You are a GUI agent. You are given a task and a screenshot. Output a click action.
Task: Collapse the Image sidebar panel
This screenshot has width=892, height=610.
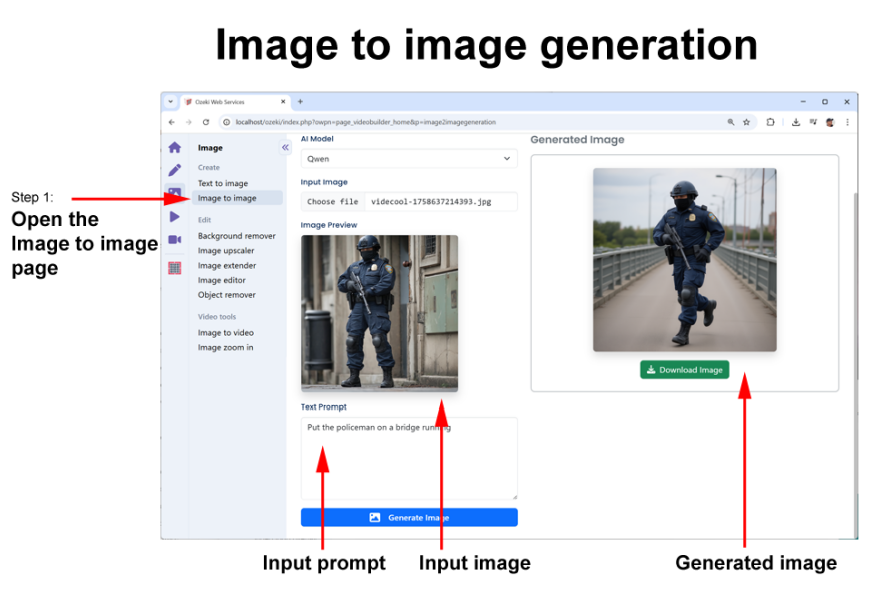(285, 147)
